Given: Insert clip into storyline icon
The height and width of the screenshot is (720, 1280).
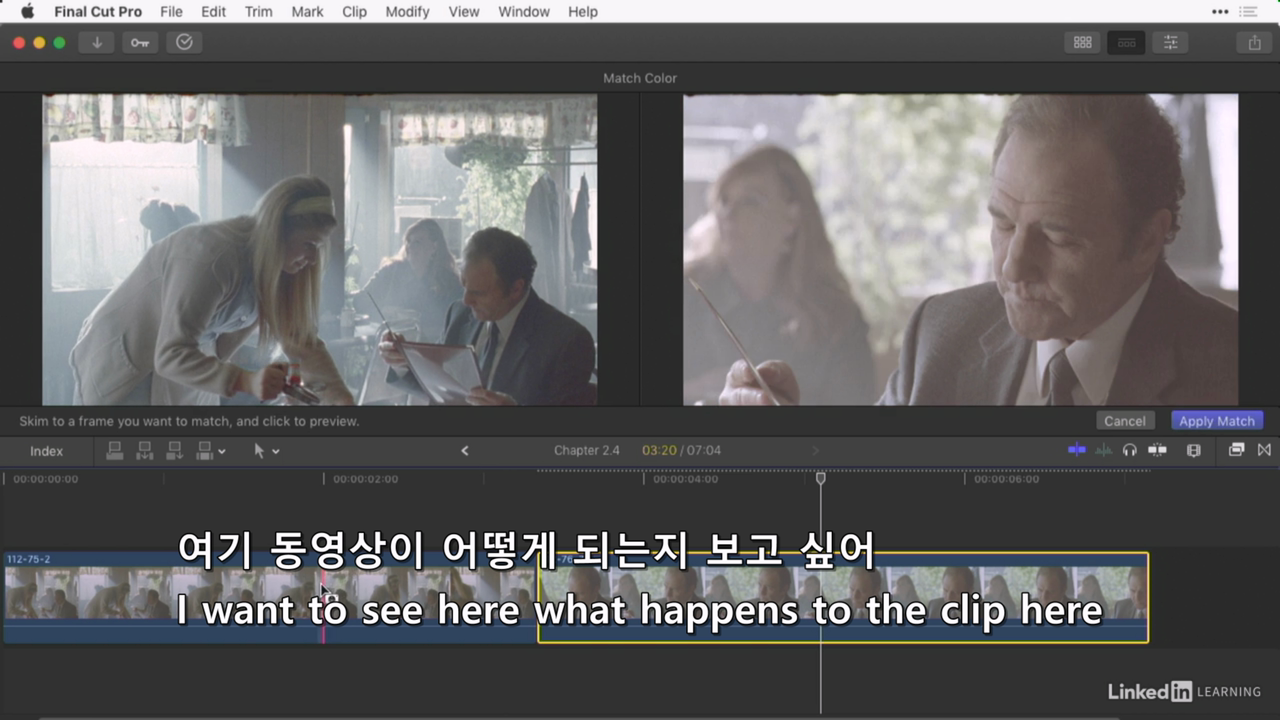Looking at the screenshot, I should pos(145,451).
